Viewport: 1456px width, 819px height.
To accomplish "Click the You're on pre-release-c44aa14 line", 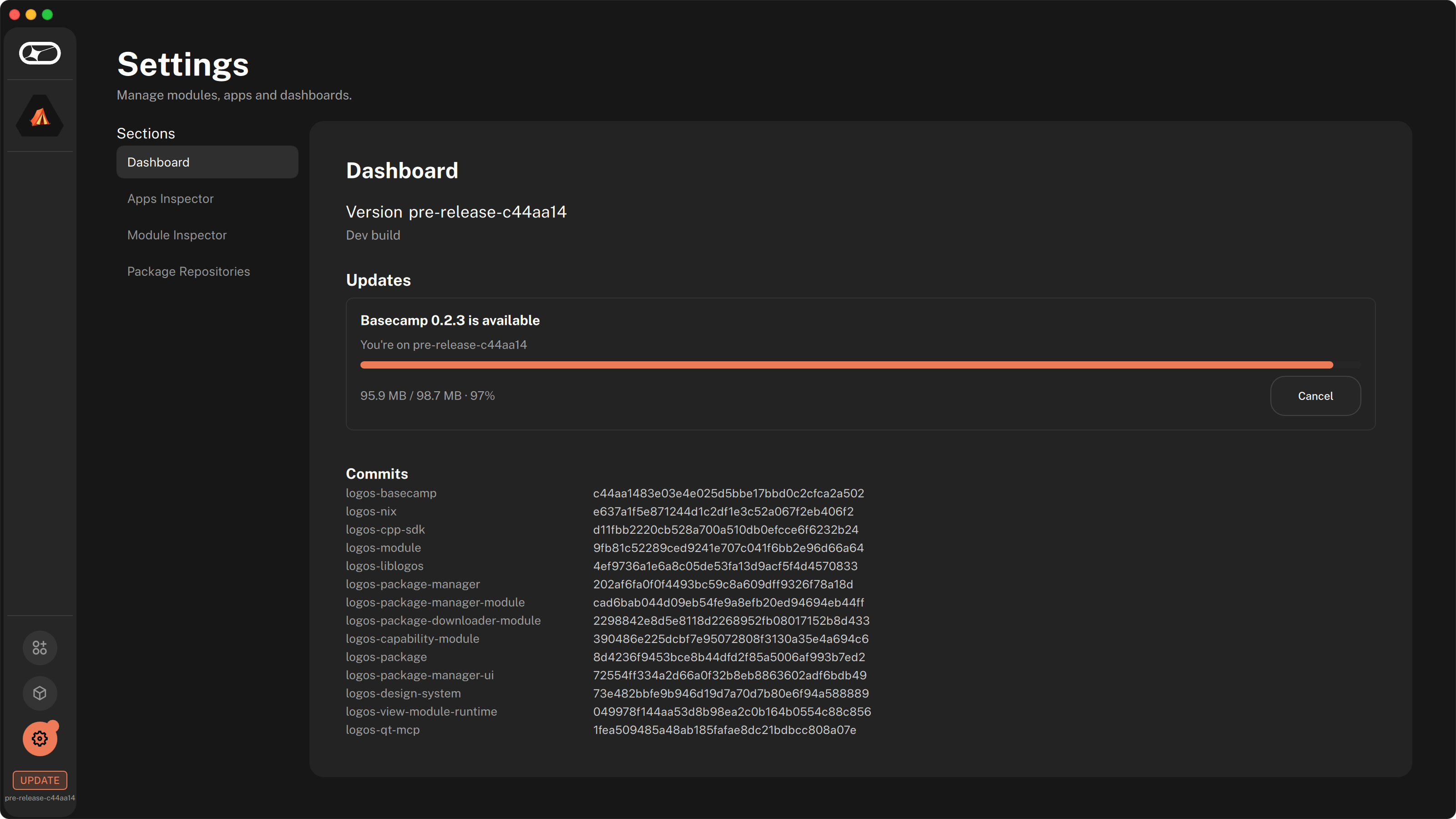I will point(444,345).
